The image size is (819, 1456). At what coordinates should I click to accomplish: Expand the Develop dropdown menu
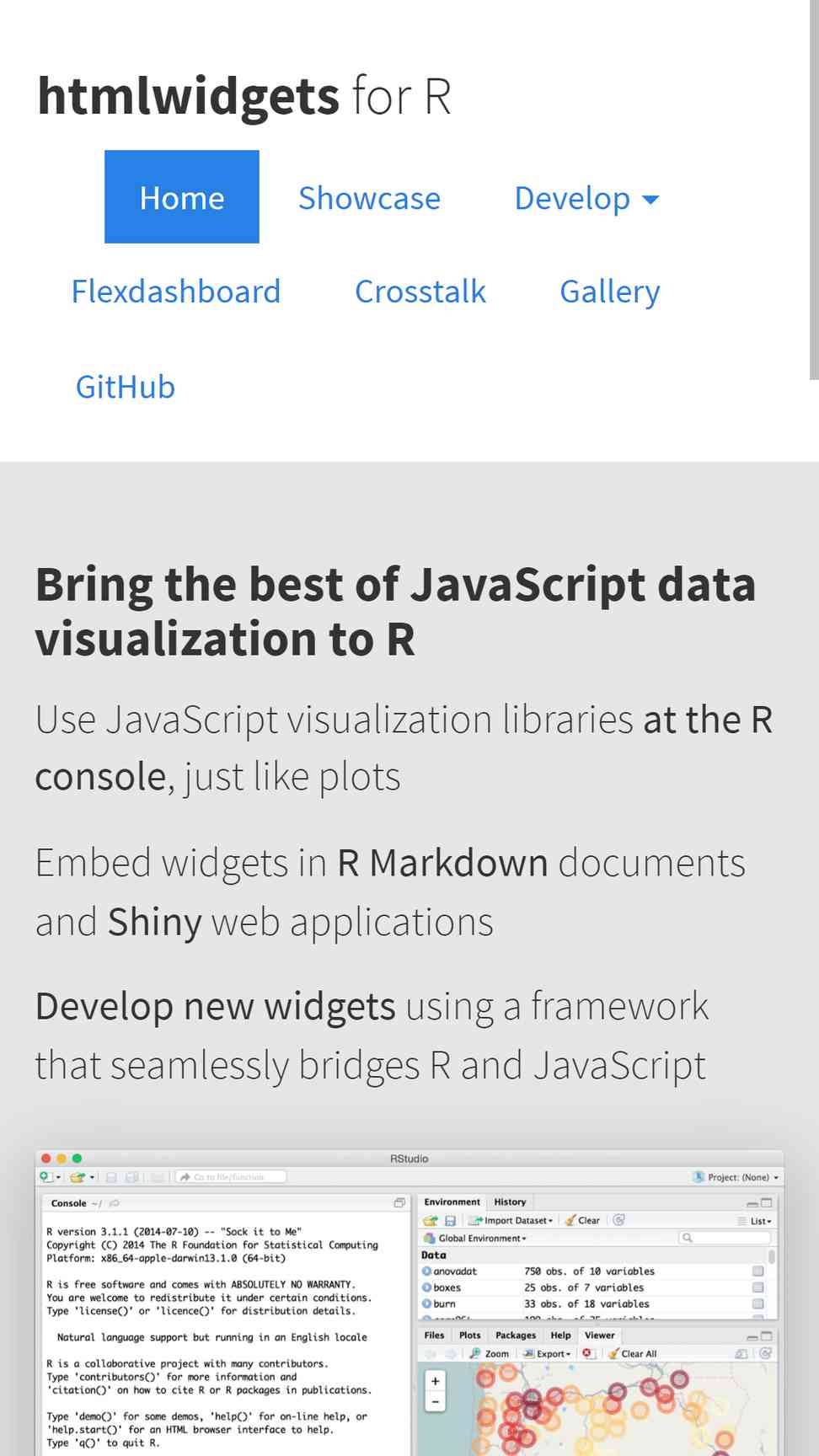tap(586, 198)
